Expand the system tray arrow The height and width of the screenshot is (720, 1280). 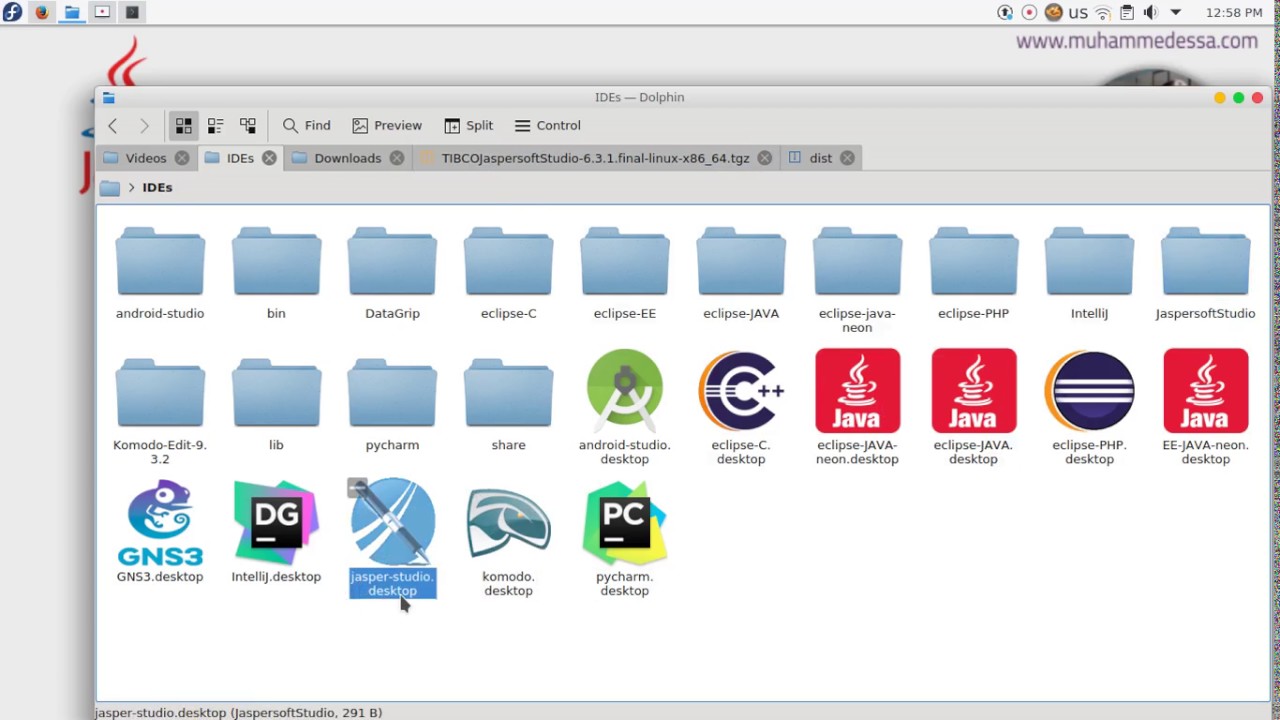point(1176,13)
